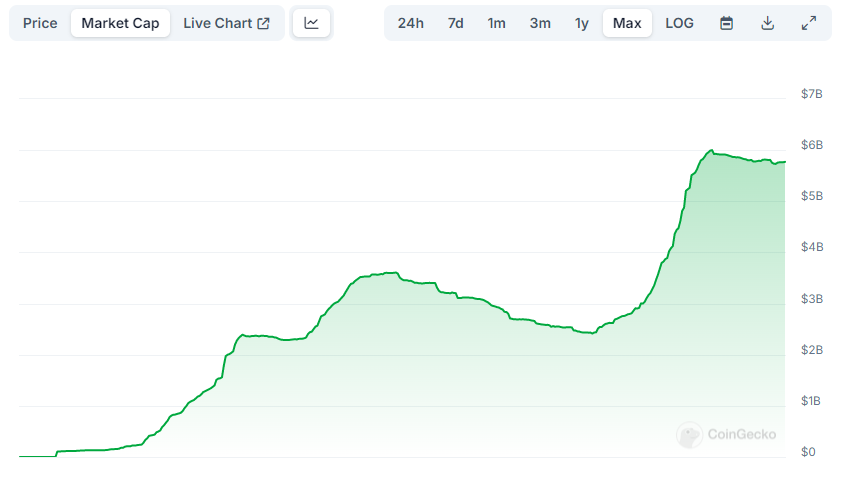This screenshot has height=483, width=852.
Task: Expand chart to fullscreen
Action: pos(809,23)
